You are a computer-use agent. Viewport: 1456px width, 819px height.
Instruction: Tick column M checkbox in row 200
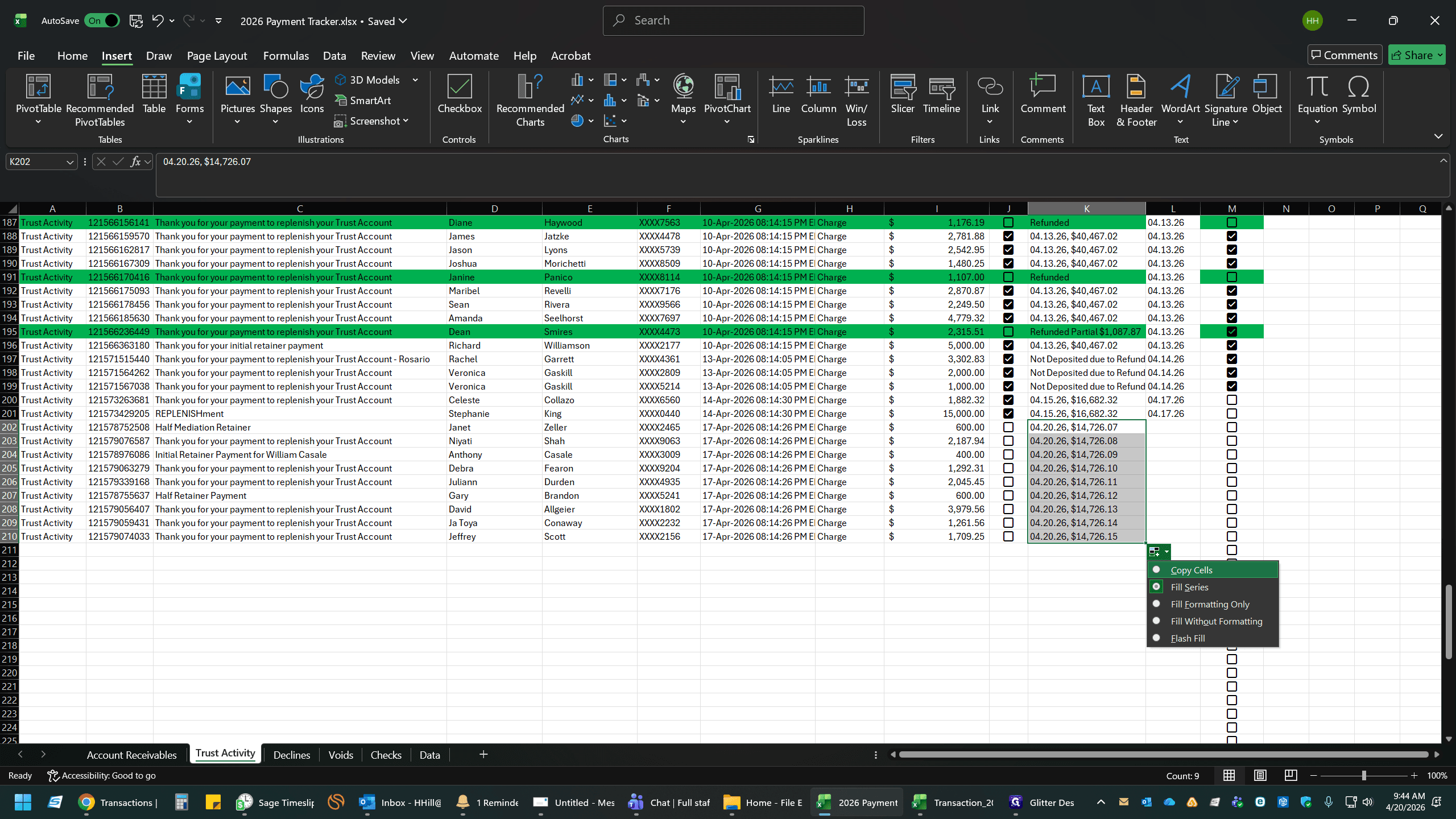(1232, 400)
